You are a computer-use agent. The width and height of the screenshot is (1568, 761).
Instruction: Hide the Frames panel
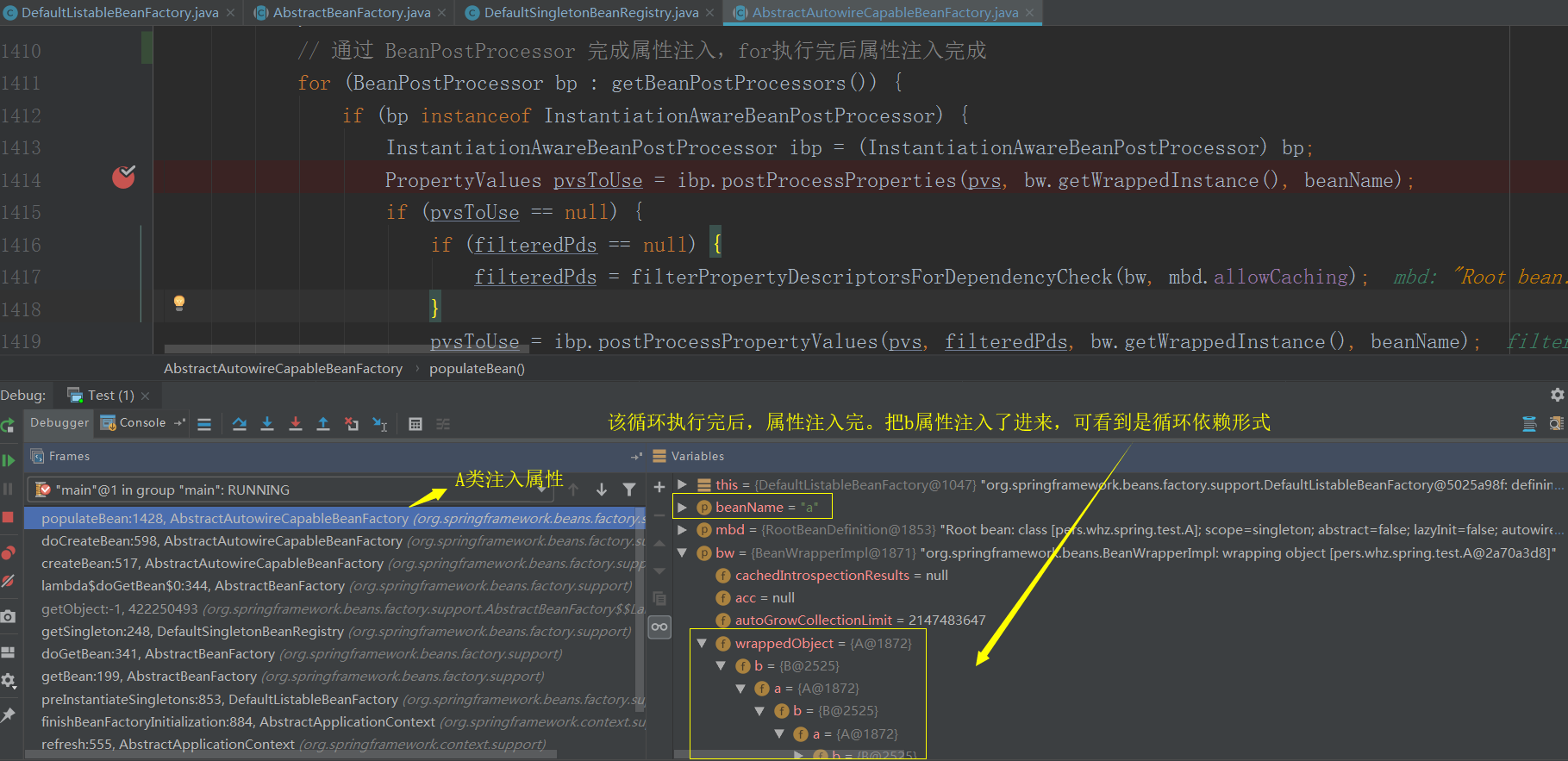coord(636,457)
